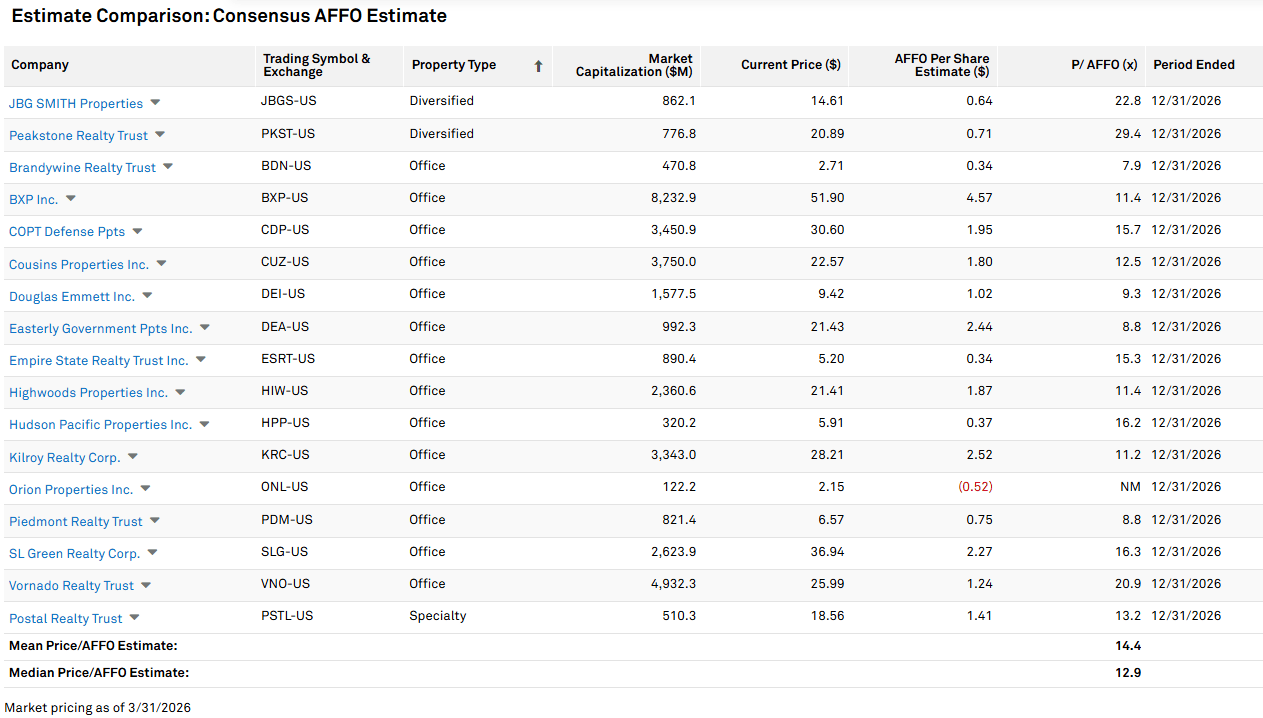Show options arrow for Empire State Realty Trust
The width and height of the screenshot is (1263, 718).
point(201,360)
